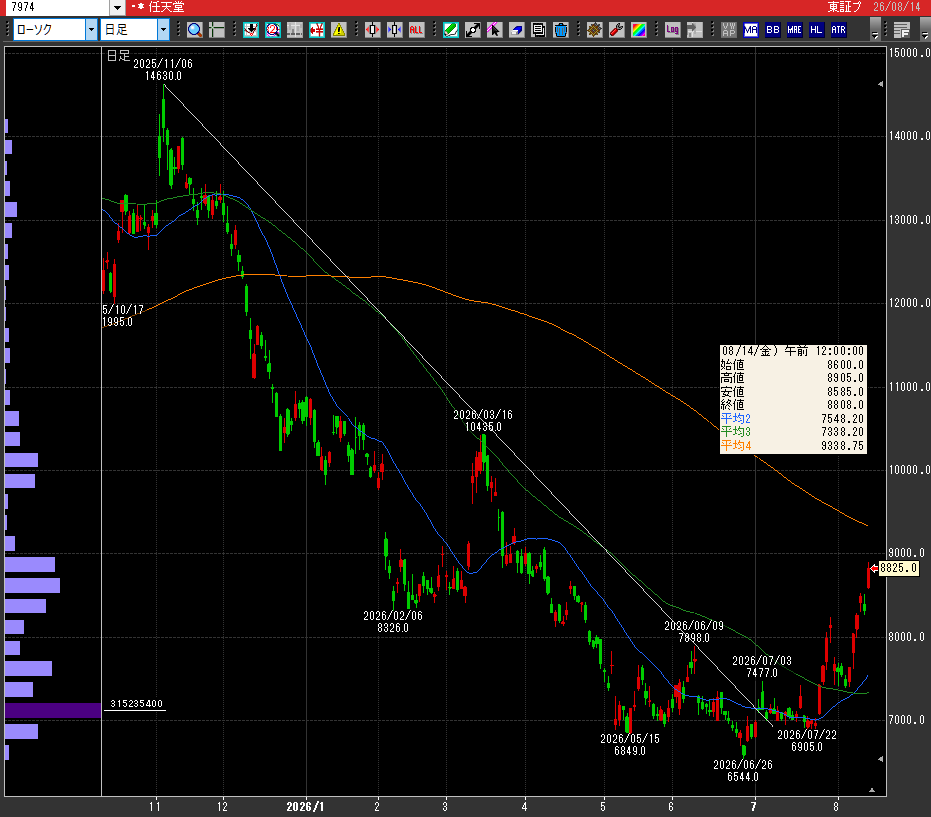Toggle the MAE envelope indicator
Screen dimensions: 931x817
coord(794,30)
